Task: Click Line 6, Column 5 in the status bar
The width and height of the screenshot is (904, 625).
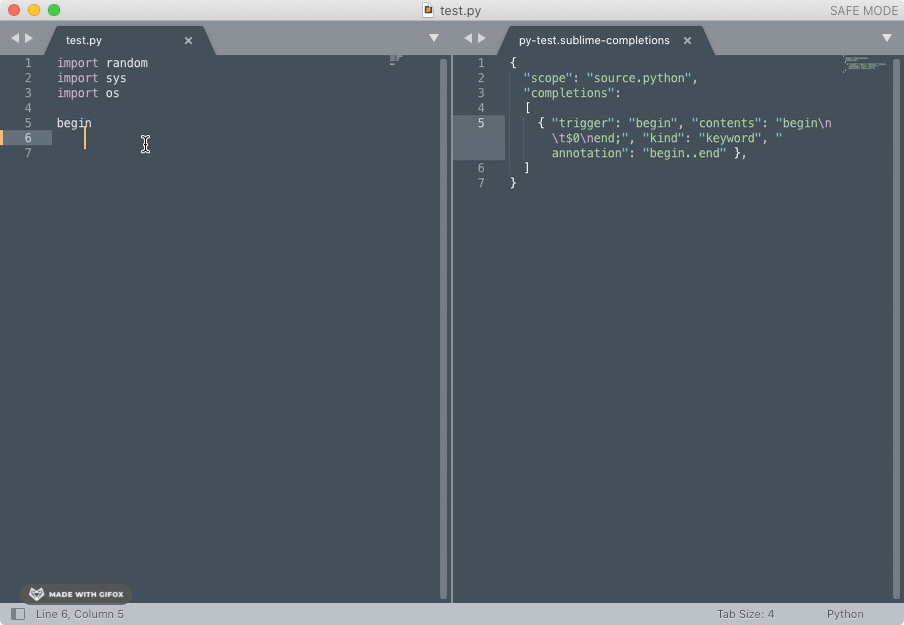Action: point(80,614)
